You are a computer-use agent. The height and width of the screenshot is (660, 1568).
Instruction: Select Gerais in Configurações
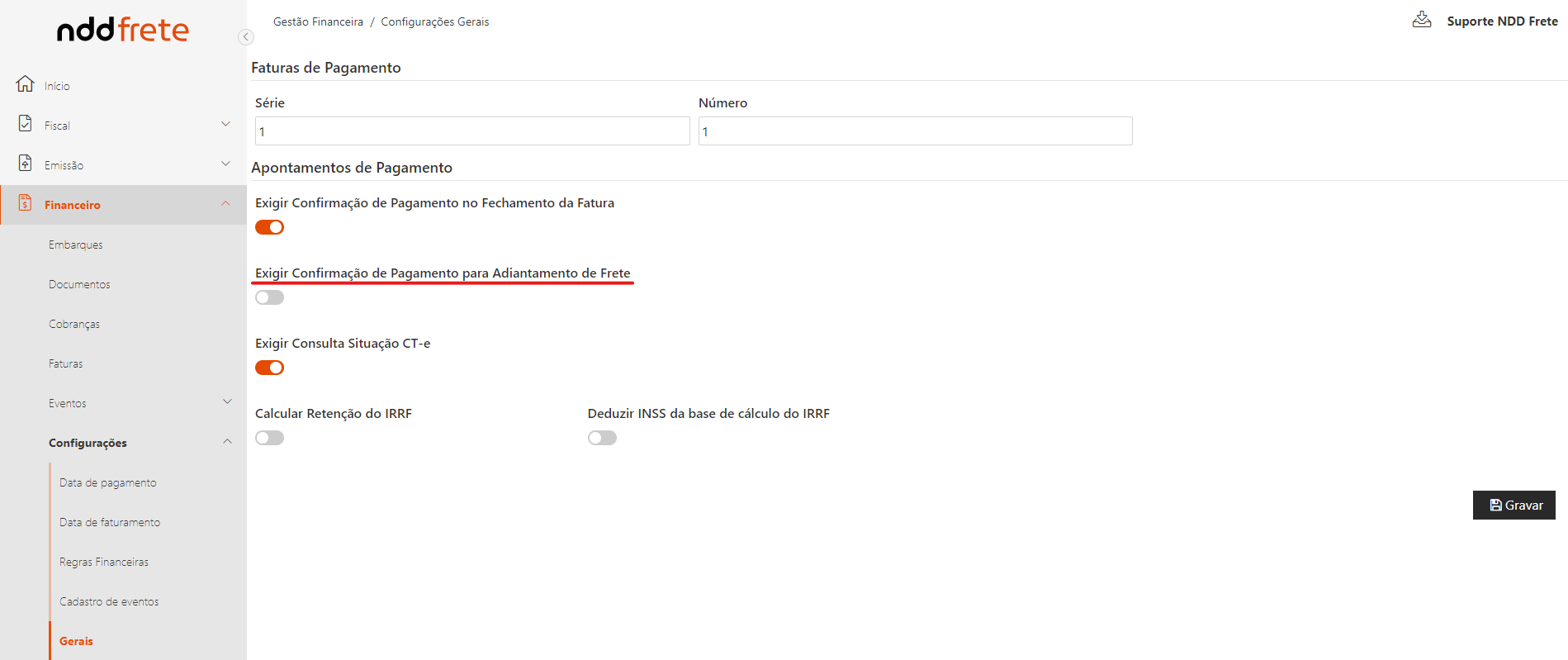coord(76,641)
